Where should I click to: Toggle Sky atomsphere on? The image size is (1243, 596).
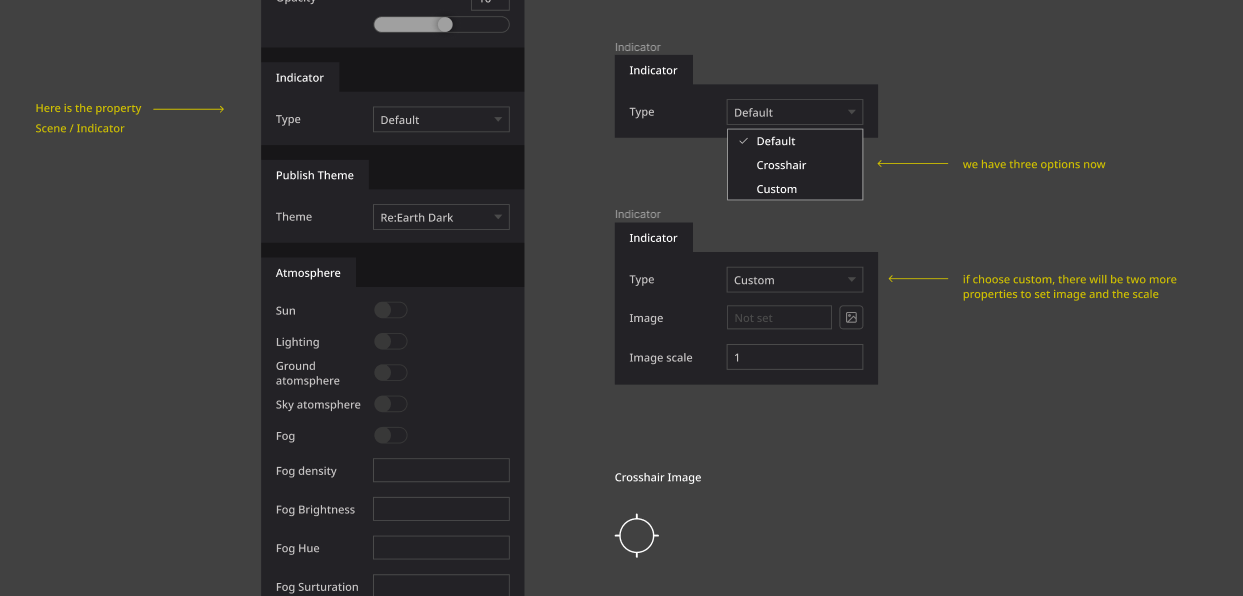coord(390,403)
